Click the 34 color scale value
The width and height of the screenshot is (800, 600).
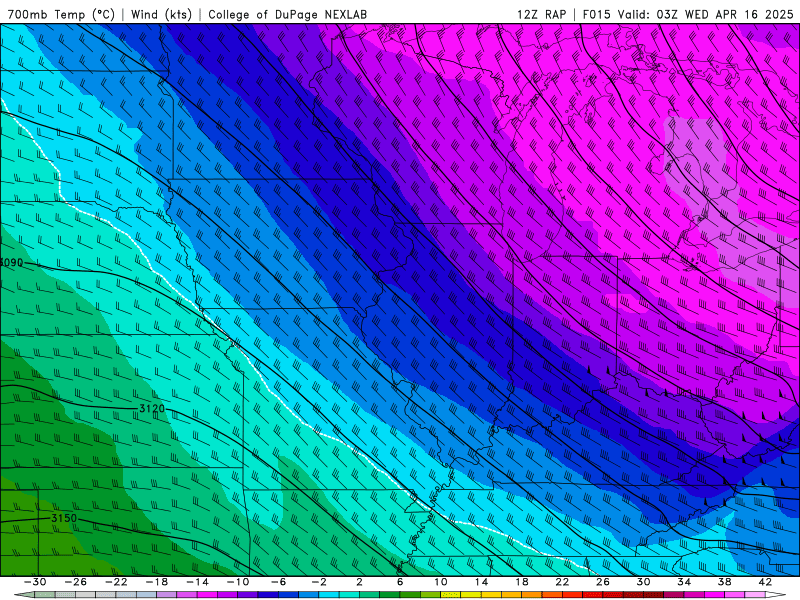pos(684,582)
